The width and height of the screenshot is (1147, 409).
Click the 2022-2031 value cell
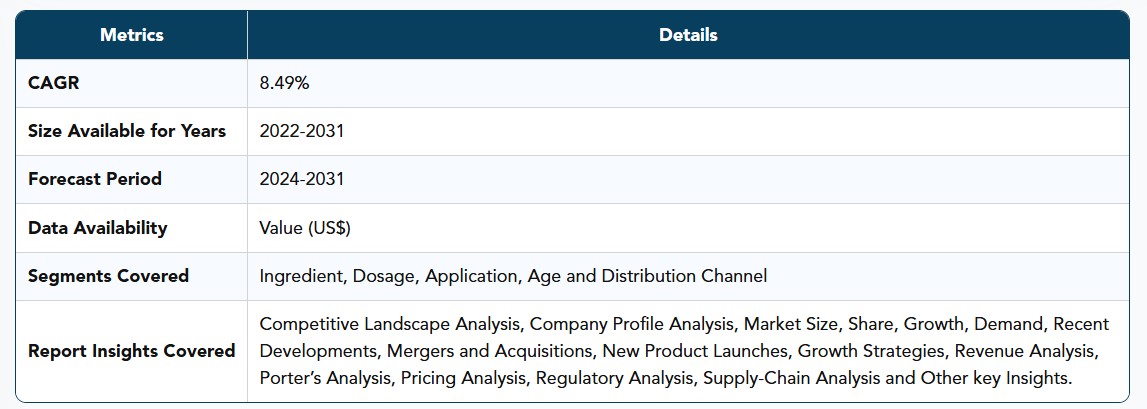(301, 131)
